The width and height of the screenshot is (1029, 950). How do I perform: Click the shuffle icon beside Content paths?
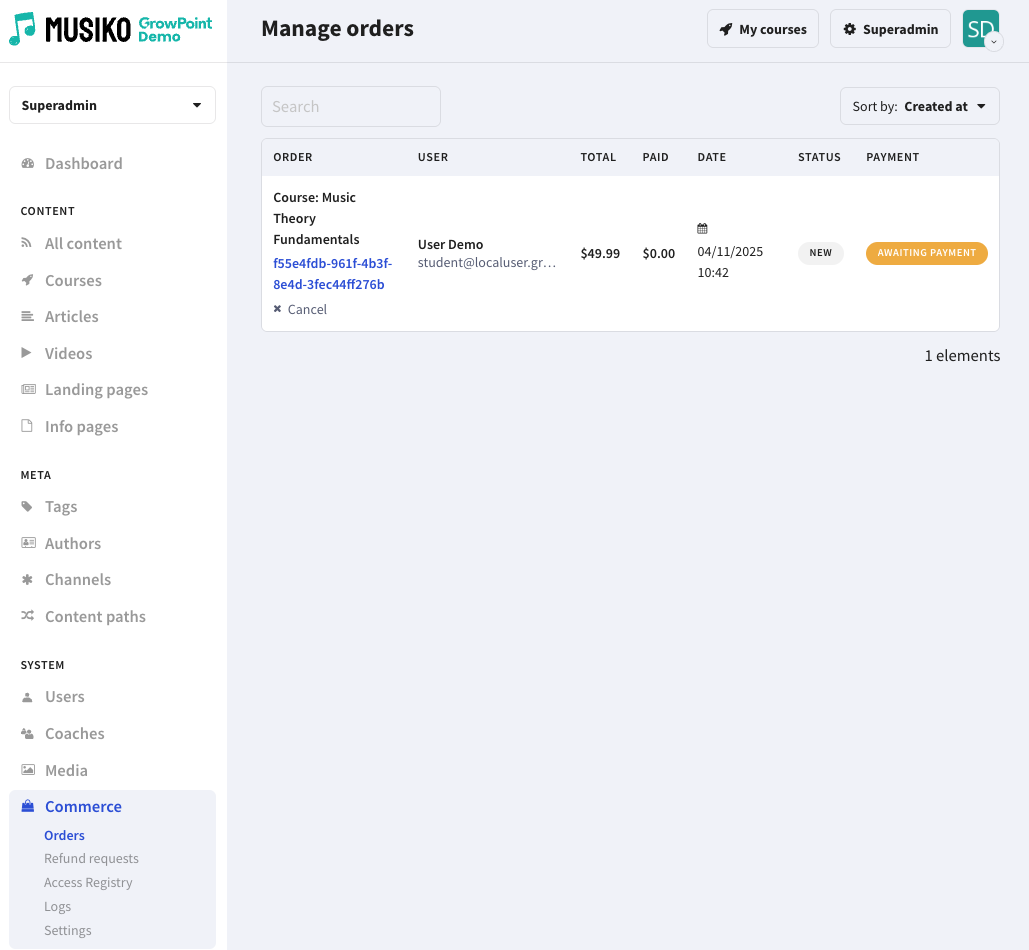[x=28, y=616]
